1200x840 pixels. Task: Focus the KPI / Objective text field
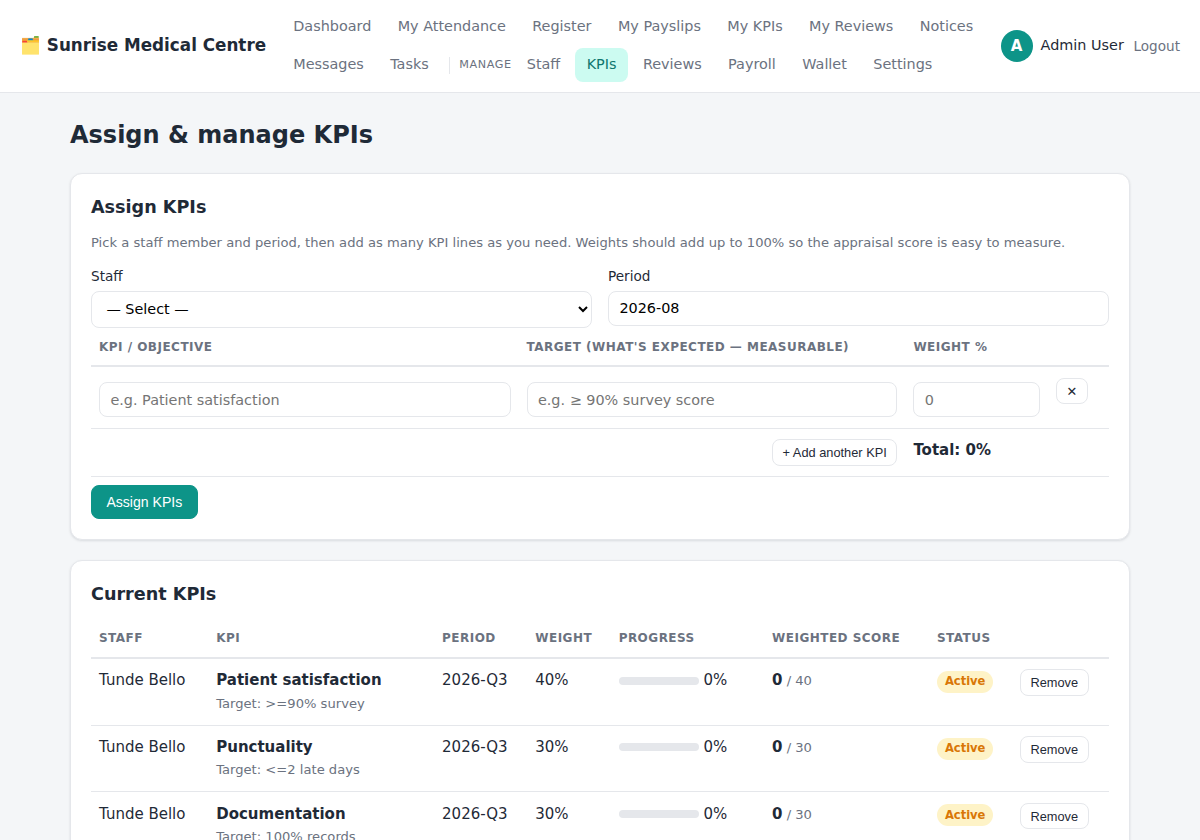(x=305, y=400)
